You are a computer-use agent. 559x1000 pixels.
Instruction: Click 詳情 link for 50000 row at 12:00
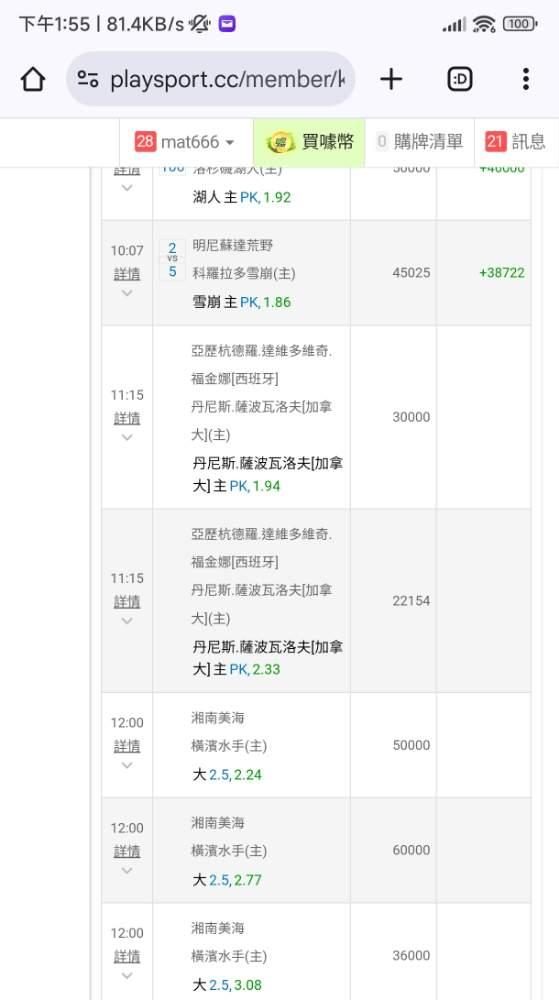pos(127,746)
